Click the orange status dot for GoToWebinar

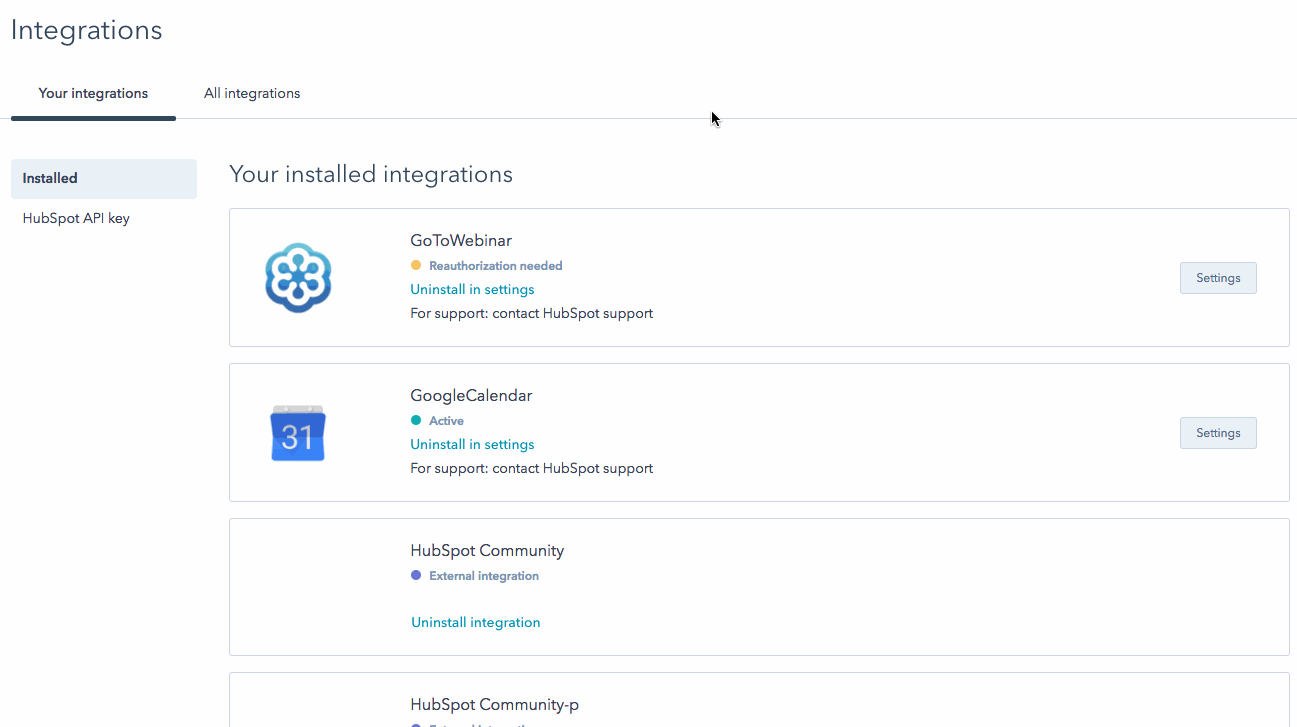(416, 266)
